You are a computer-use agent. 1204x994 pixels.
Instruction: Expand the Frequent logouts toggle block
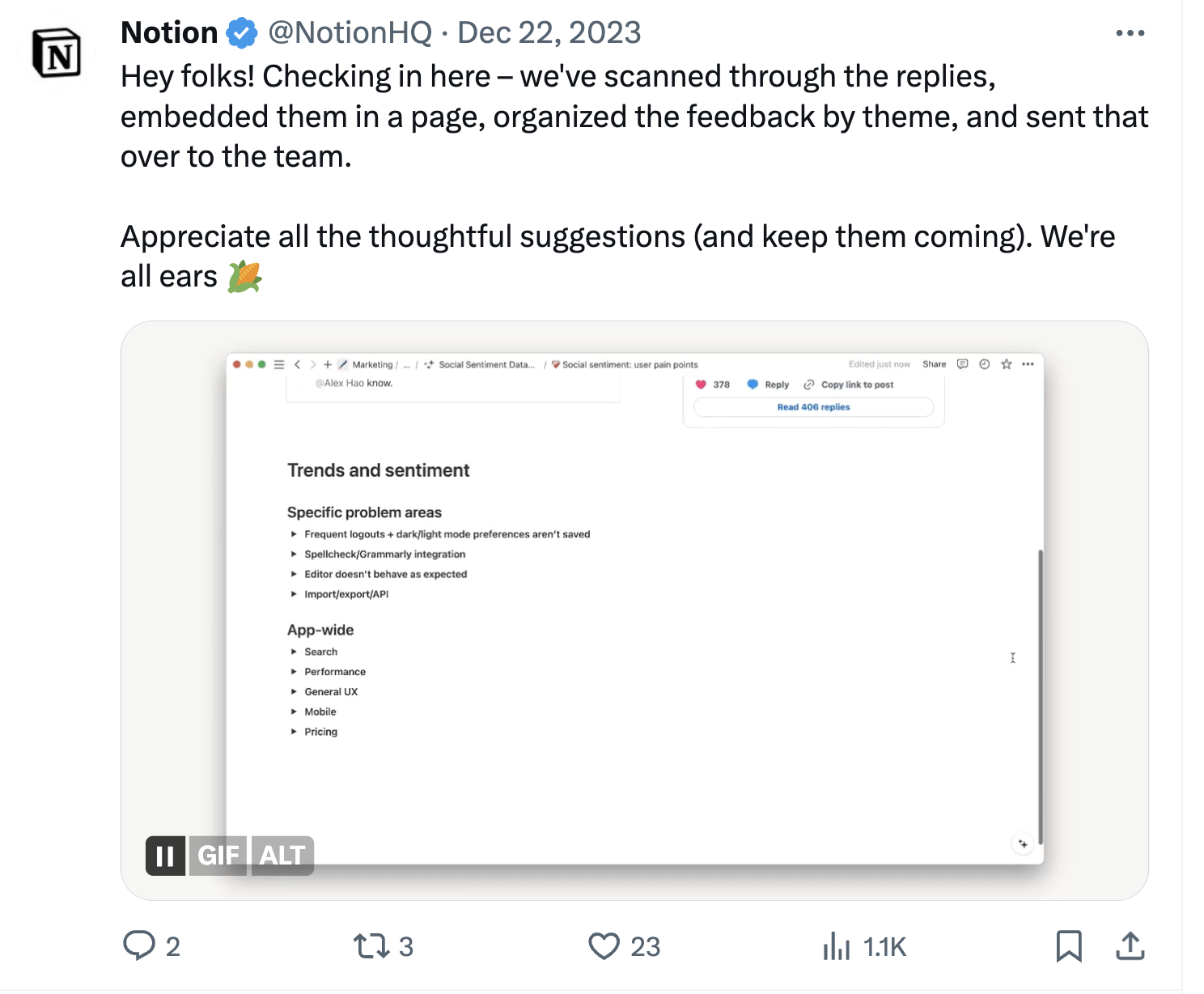coord(294,533)
